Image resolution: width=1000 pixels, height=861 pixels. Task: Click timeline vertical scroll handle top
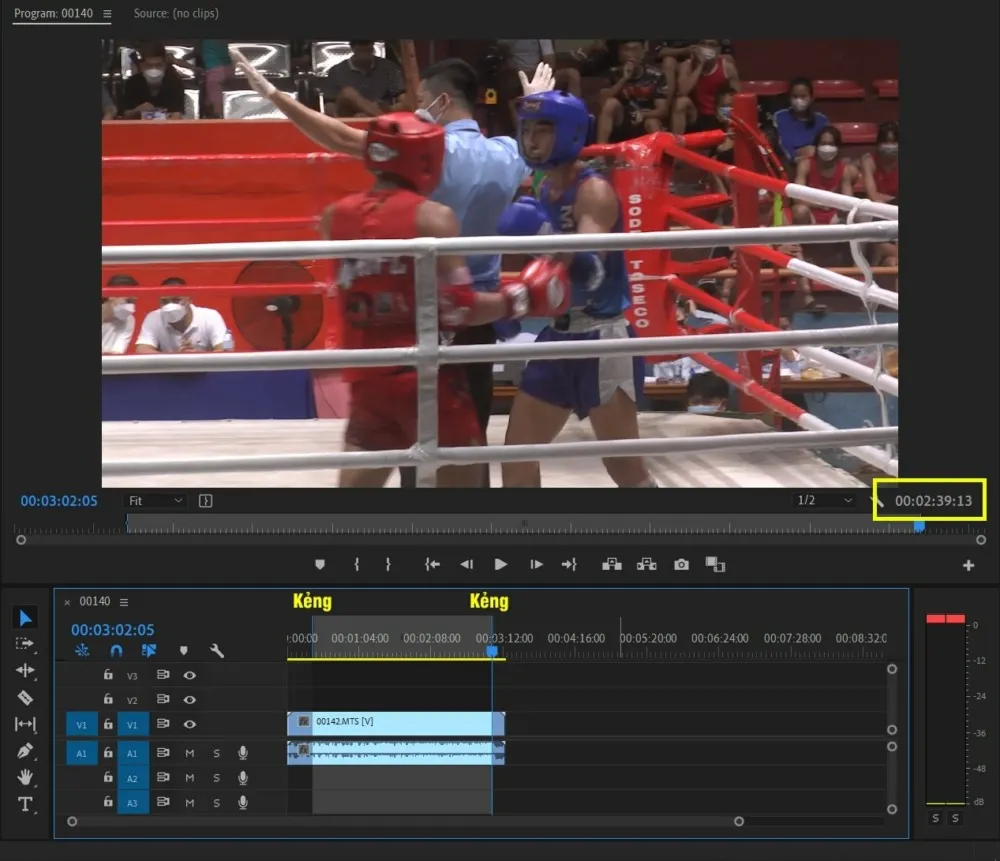892,669
